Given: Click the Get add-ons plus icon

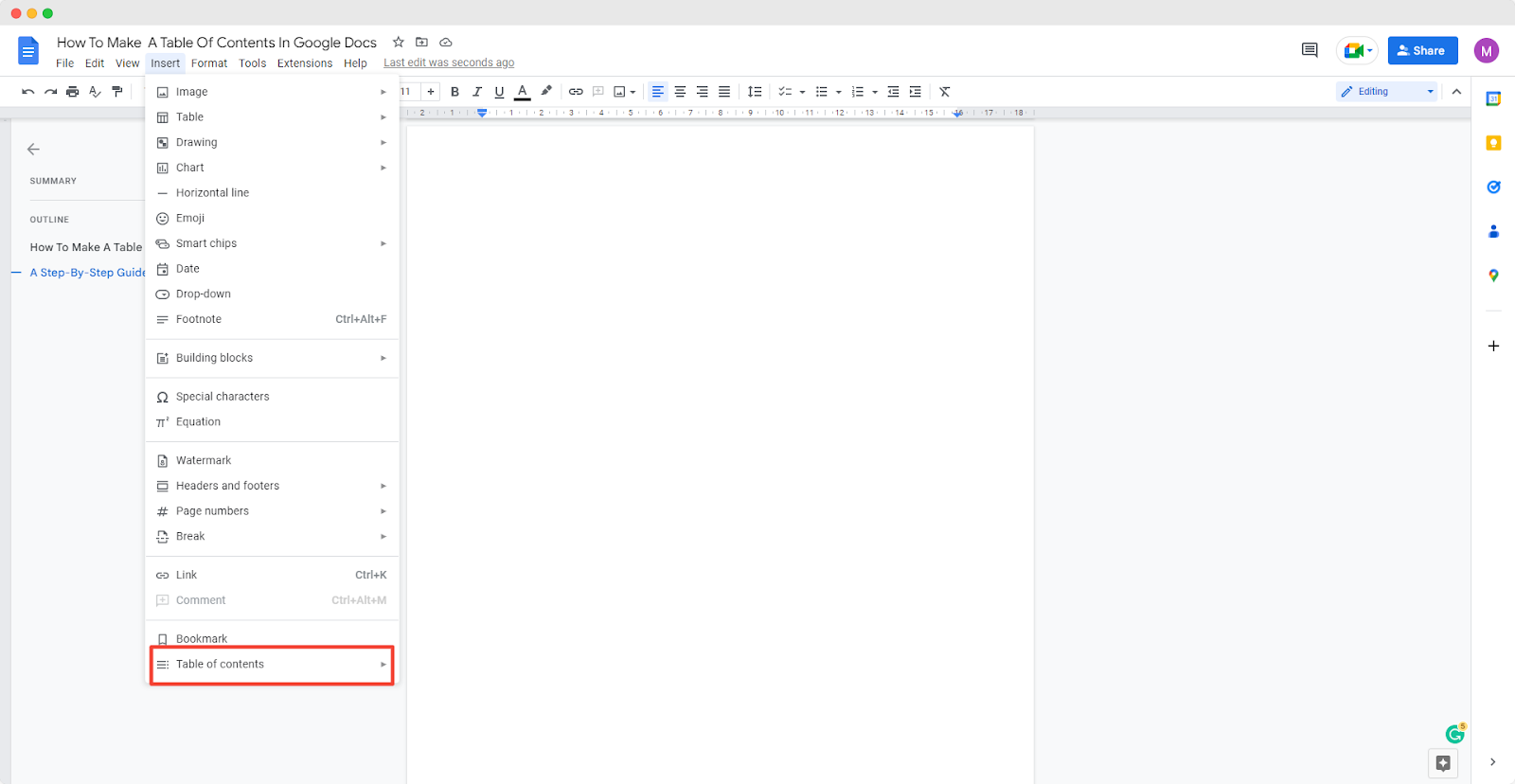Looking at the screenshot, I should 1493,347.
